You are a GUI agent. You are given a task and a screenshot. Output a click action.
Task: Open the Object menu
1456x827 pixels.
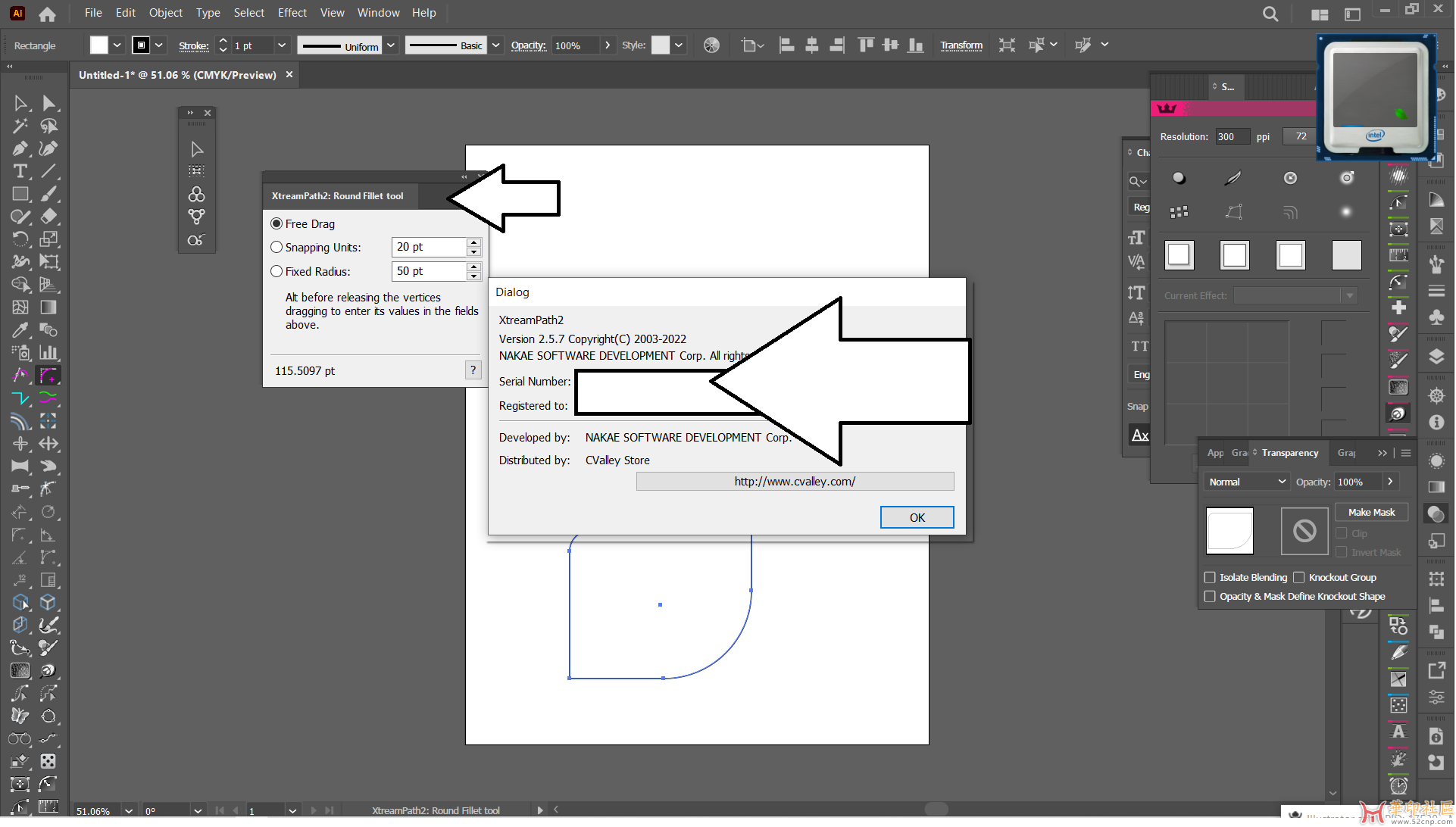pyautogui.click(x=165, y=13)
